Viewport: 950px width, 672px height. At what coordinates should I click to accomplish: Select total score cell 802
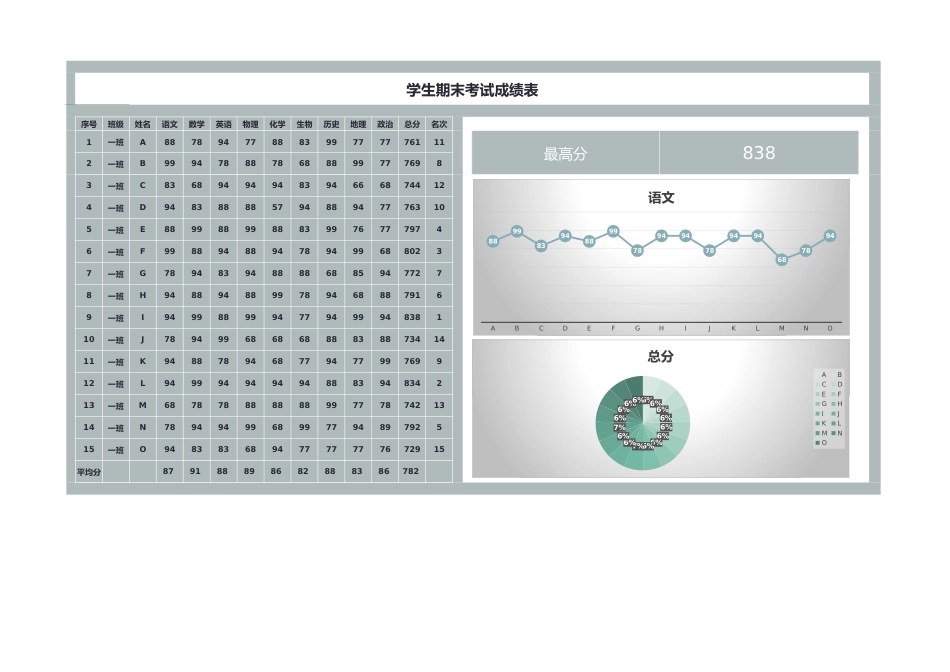click(412, 251)
